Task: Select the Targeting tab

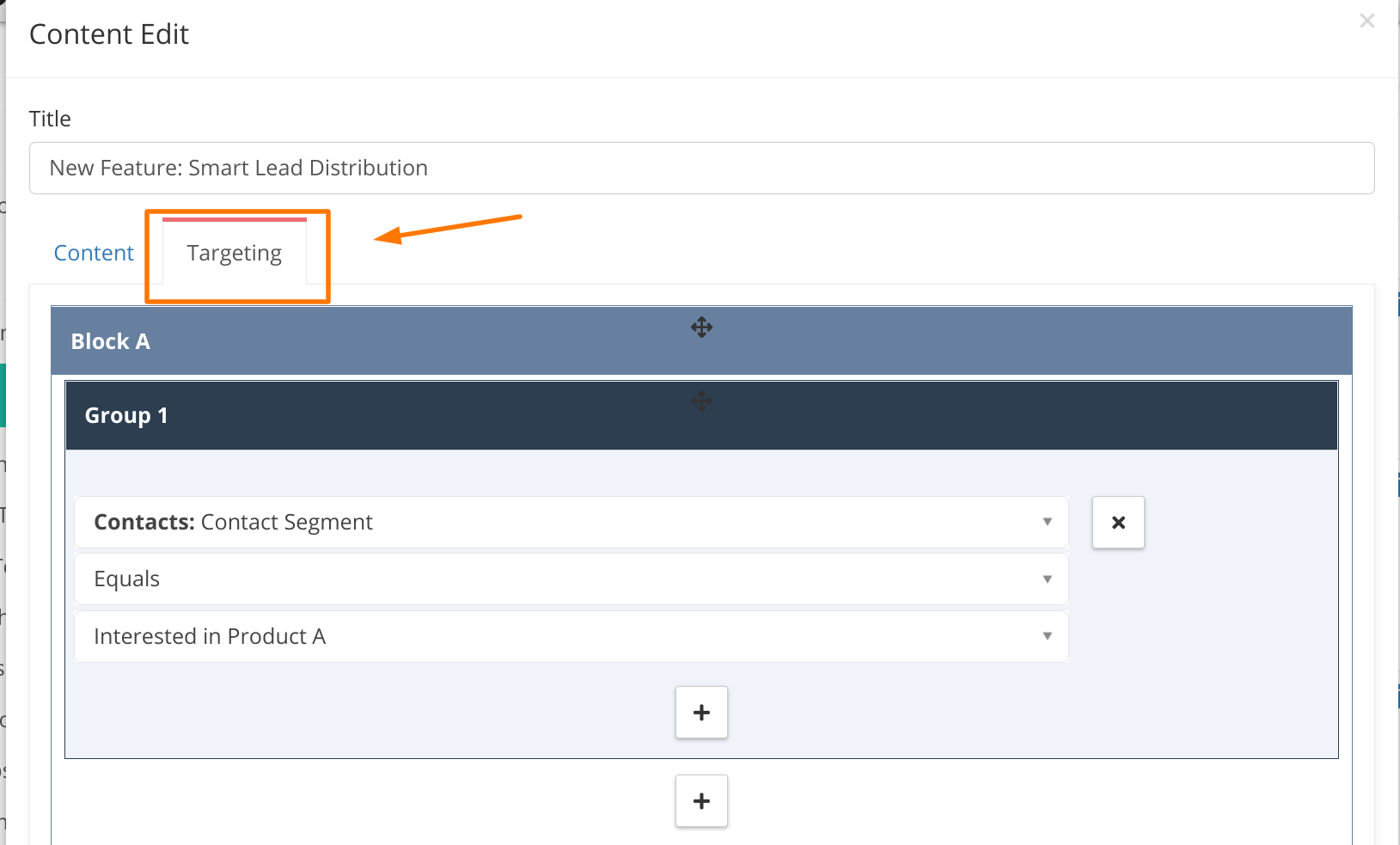Action: tap(235, 253)
